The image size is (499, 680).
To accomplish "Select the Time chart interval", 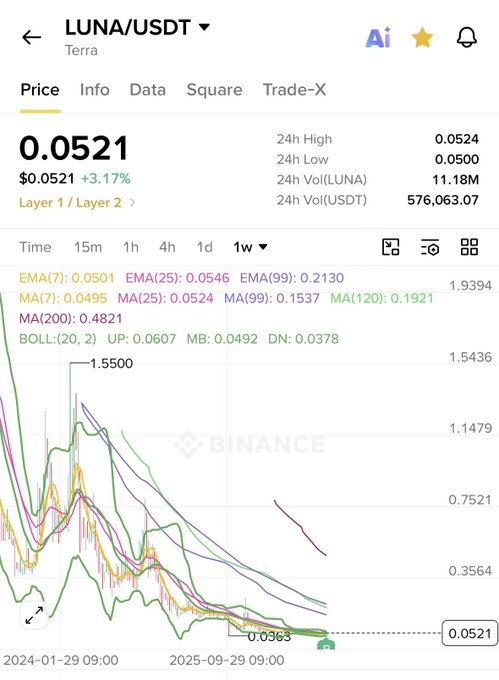I will pyautogui.click(x=35, y=247).
